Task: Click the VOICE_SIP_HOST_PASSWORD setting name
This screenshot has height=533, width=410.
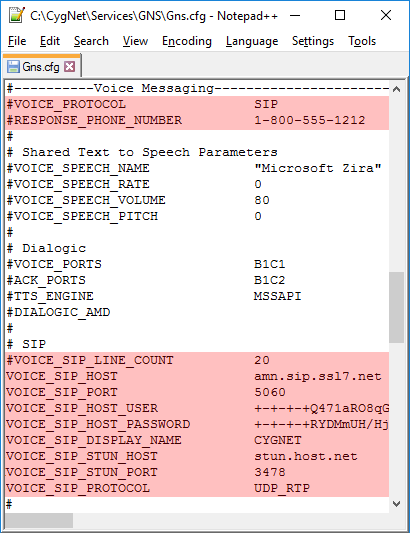Action: pyautogui.click(x=98, y=424)
